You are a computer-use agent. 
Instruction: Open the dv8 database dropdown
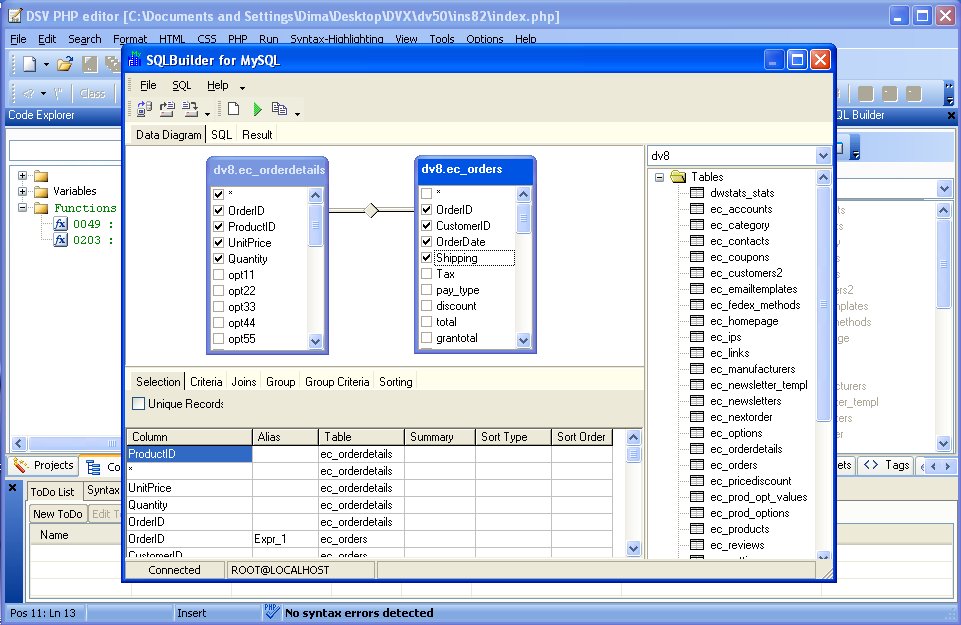[x=823, y=156]
